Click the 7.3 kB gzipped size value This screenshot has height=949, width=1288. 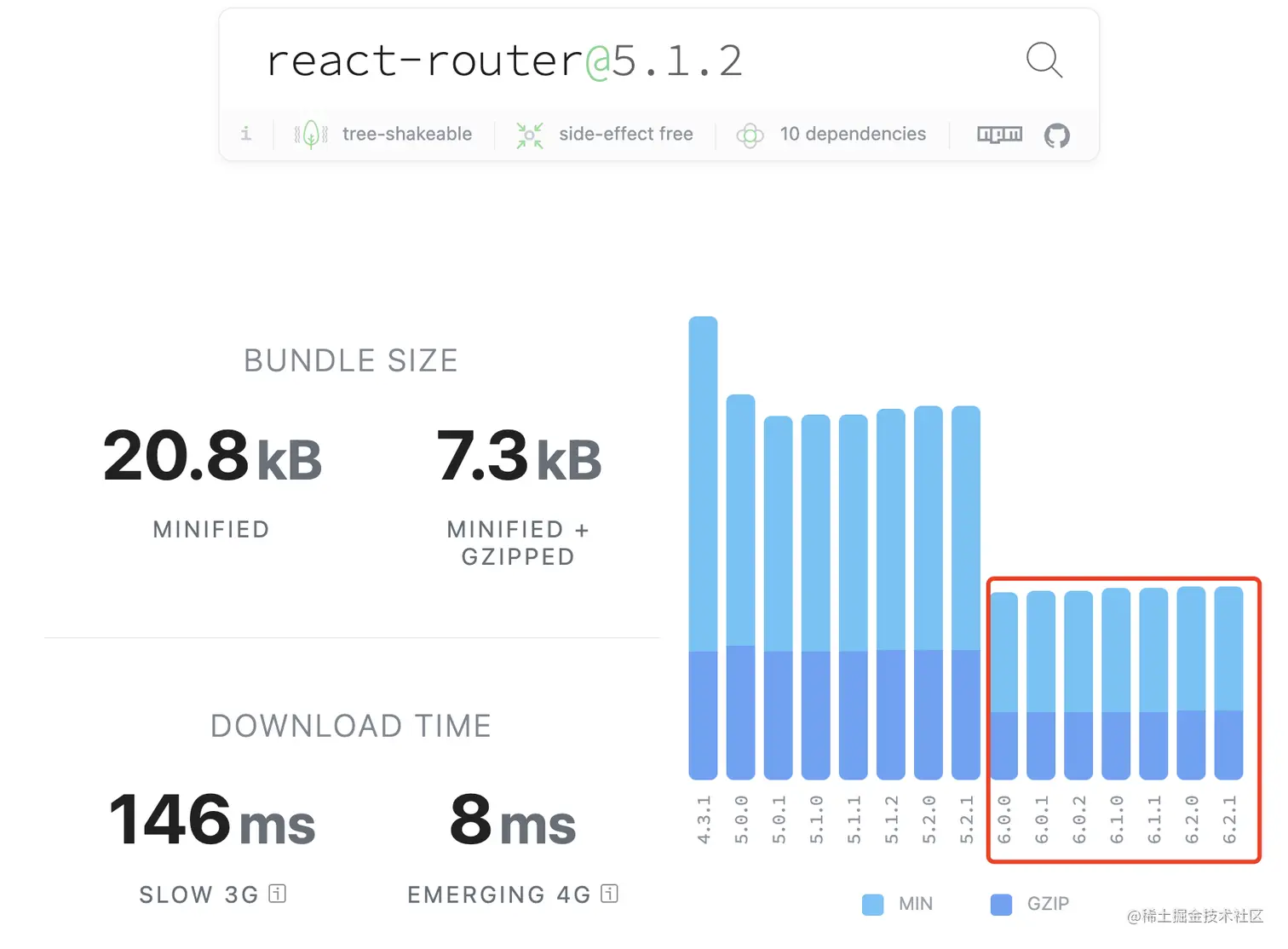point(519,456)
